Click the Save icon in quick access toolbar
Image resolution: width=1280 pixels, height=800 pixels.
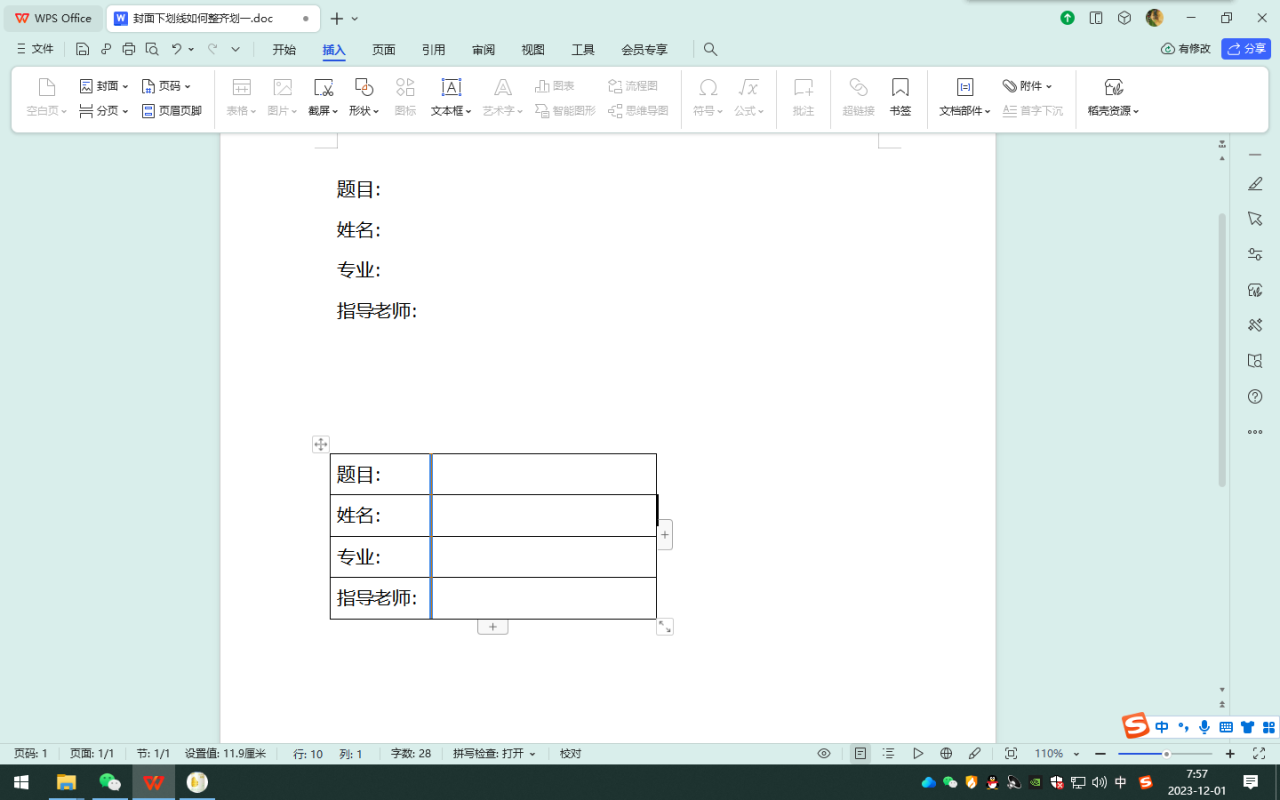82,49
